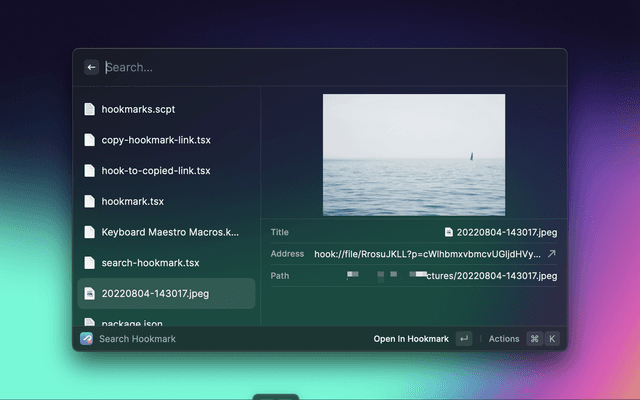Click the K key shortcut icon
The image size is (640, 400).
(551, 339)
